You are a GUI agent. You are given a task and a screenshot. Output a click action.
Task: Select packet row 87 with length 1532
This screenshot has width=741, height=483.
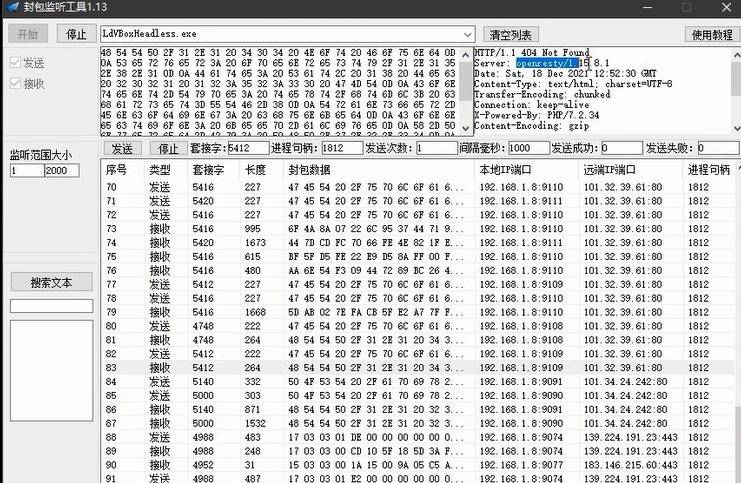coord(418,423)
